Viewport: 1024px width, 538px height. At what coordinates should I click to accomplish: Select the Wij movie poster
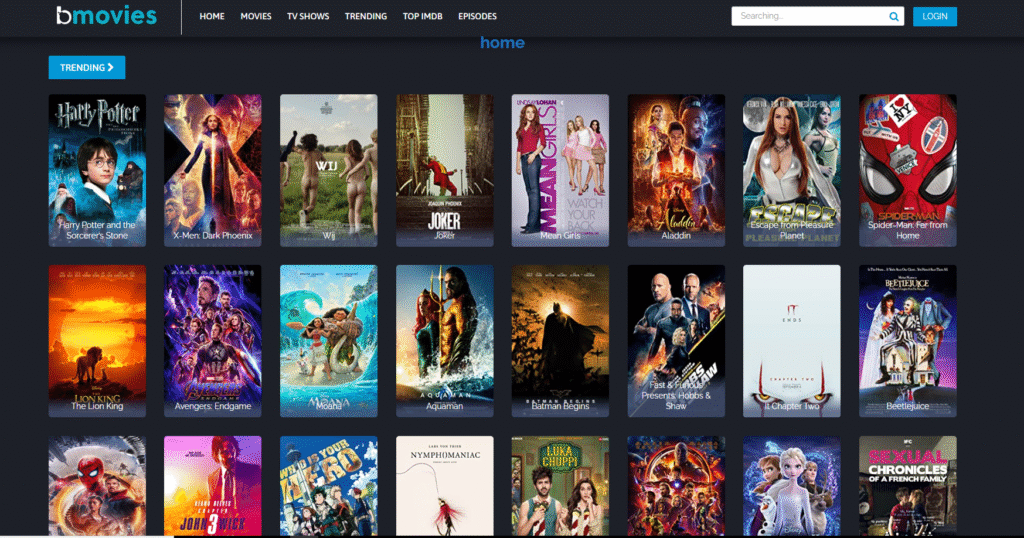click(x=328, y=170)
